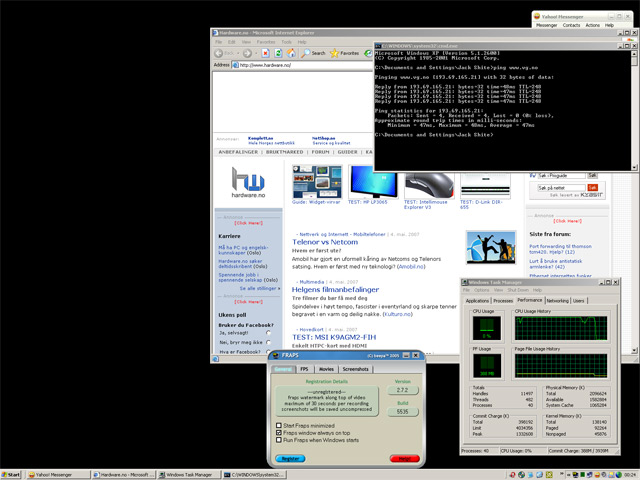The width and height of the screenshot is (640, 480).
Task: Open the Forward button history dropdown arrow
Action: pos(256,53)
